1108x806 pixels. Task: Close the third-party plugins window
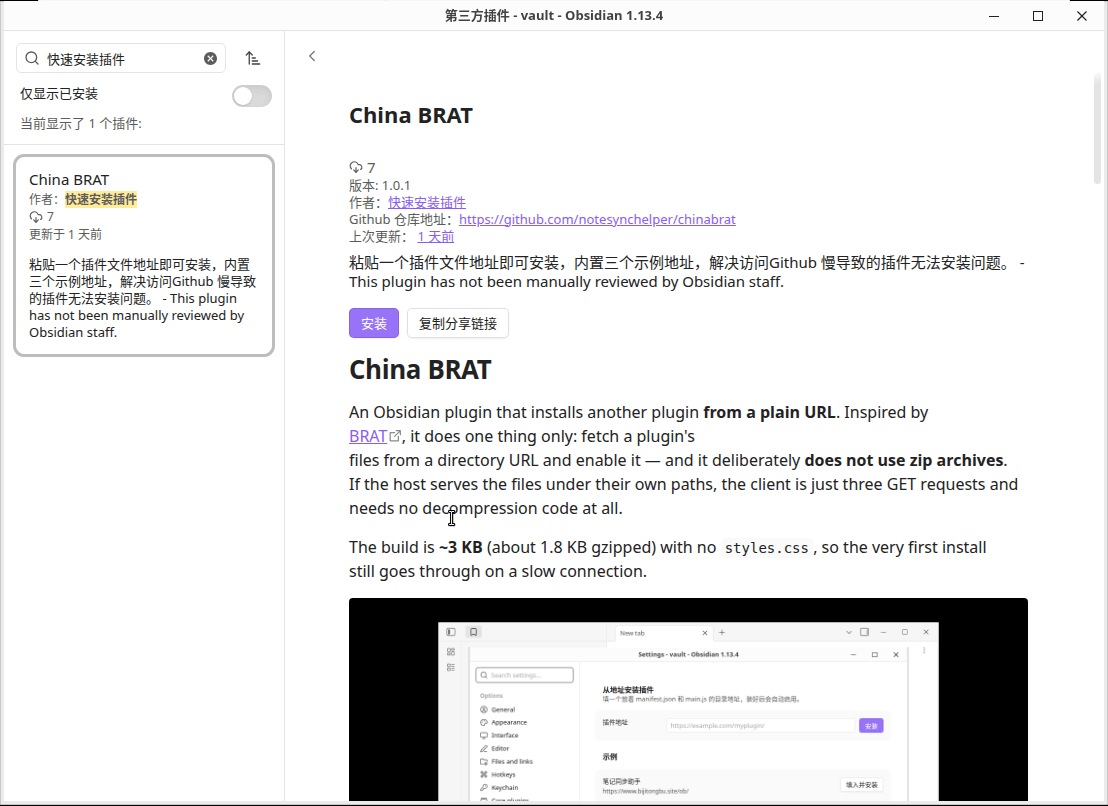tap(1082, 16)
